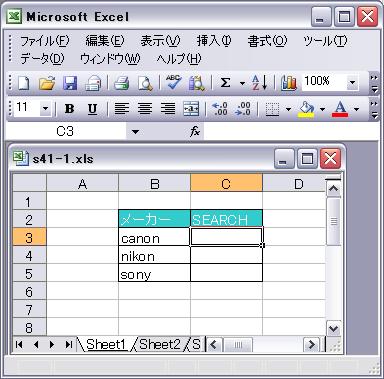Switch to the Sheet2 tab
Screen dimensions: 384x379
point(160,344)
